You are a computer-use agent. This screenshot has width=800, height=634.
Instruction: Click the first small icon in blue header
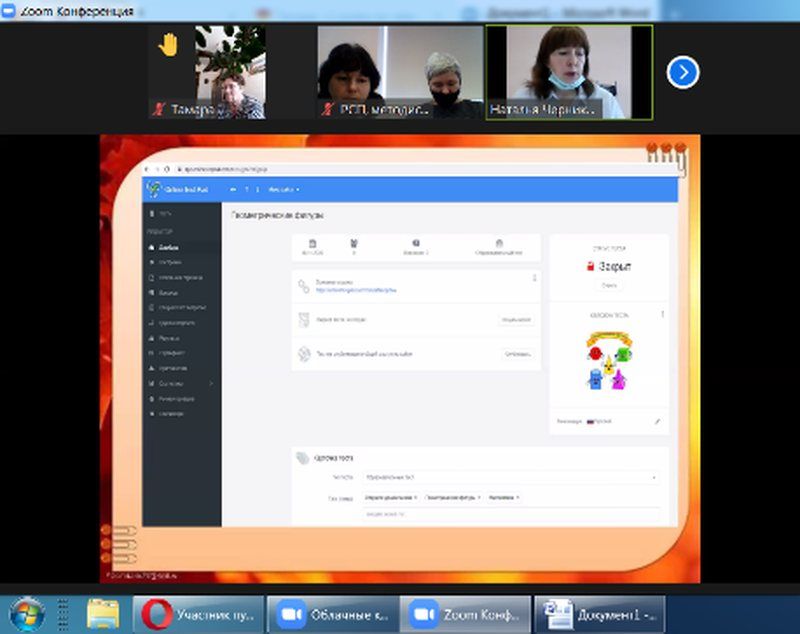pyautogui.click(x=233, y=189)
